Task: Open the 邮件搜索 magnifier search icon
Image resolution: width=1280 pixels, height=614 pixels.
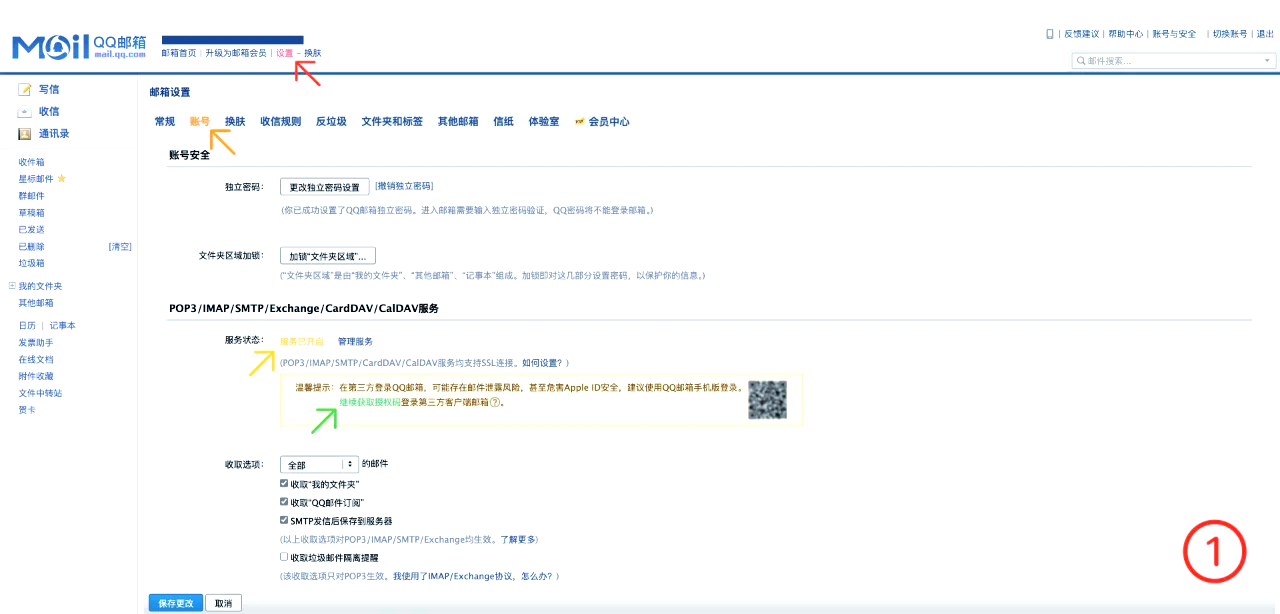Action: pos(1083,60)
